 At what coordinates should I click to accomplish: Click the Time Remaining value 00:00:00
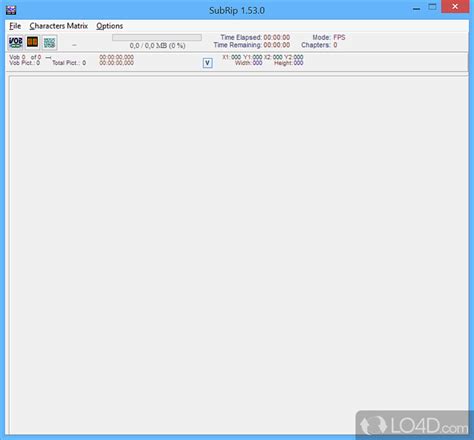(277, 45)
